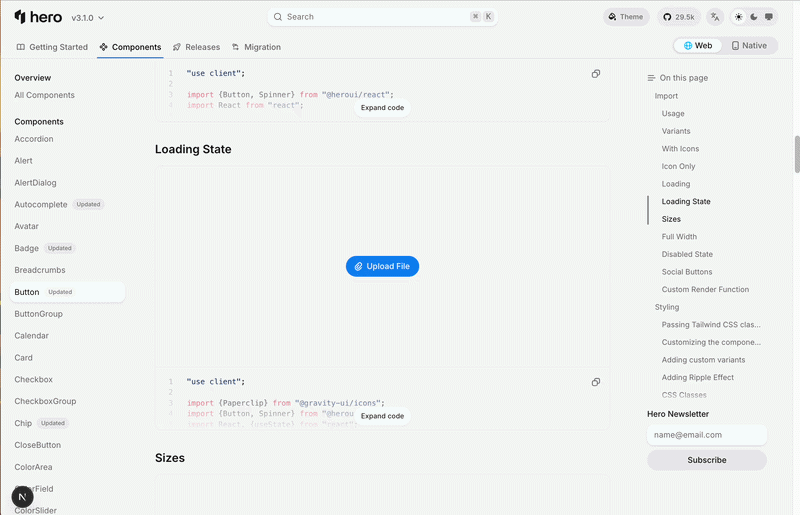Jump to Social Buttons section
Image resolution: width=800 pixels, height=515 pixels.
click(687, 272)
